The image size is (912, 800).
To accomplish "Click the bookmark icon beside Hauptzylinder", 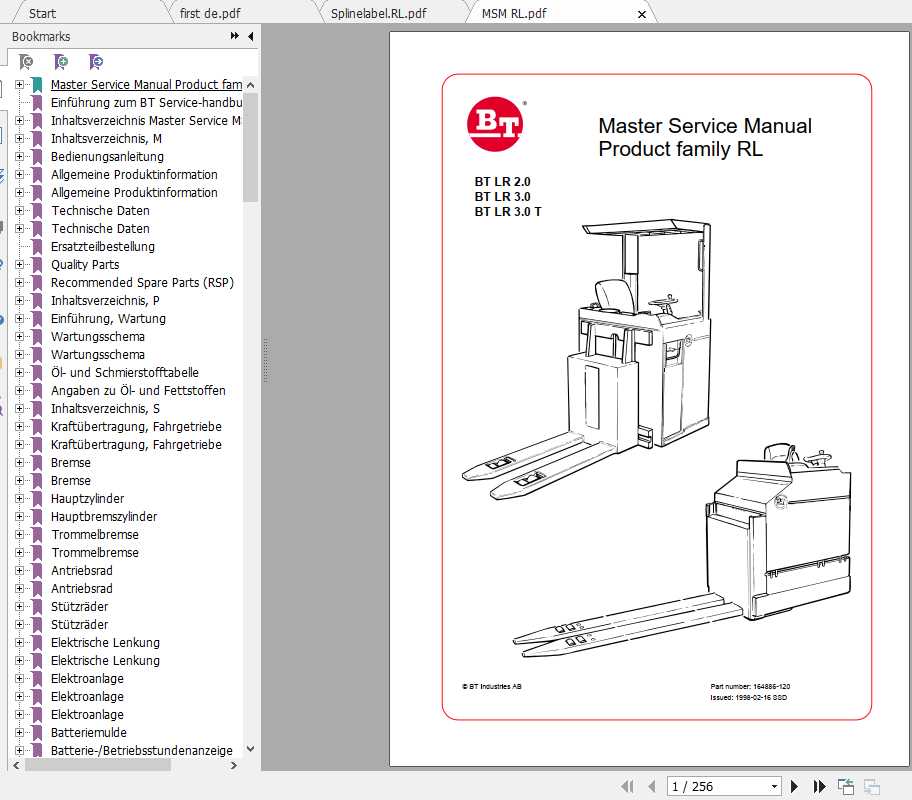I will click(x=37, y=499).
